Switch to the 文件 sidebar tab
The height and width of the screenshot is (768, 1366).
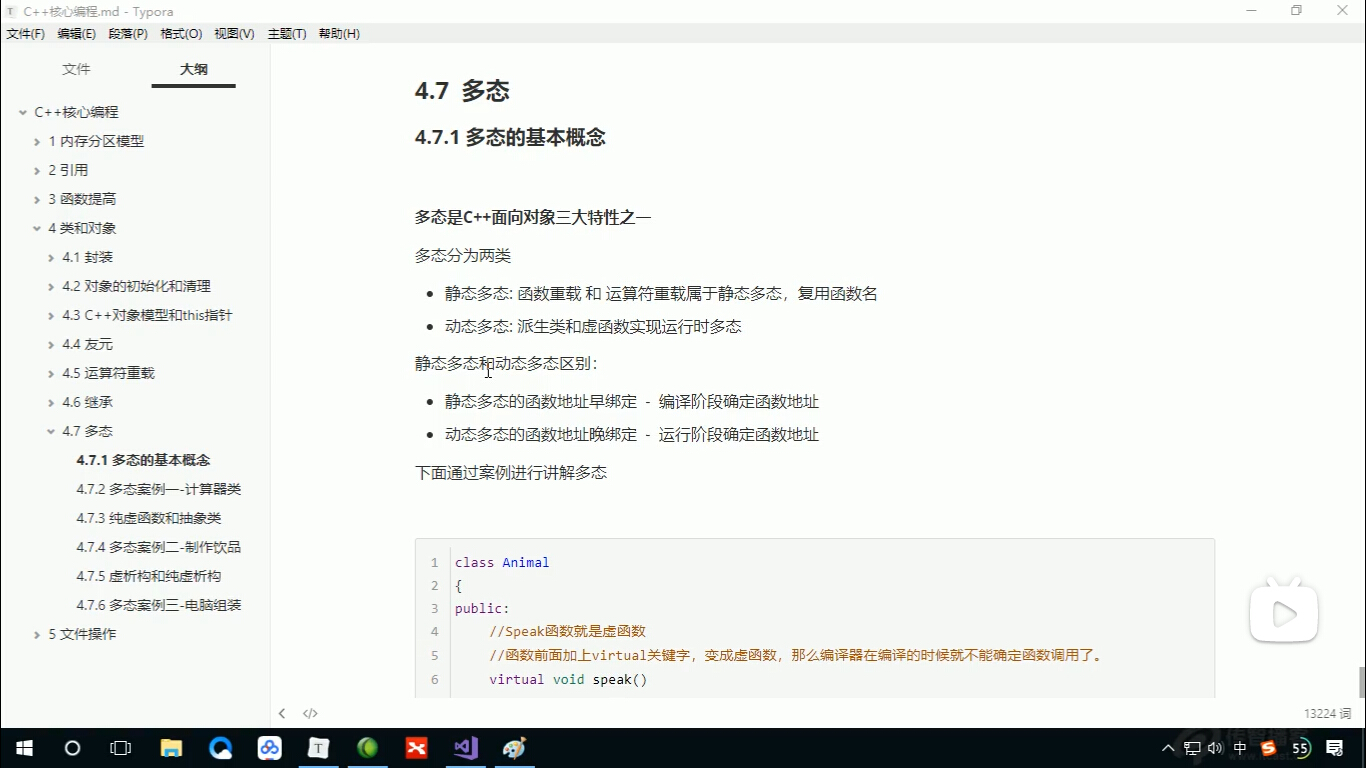[77, 68]
